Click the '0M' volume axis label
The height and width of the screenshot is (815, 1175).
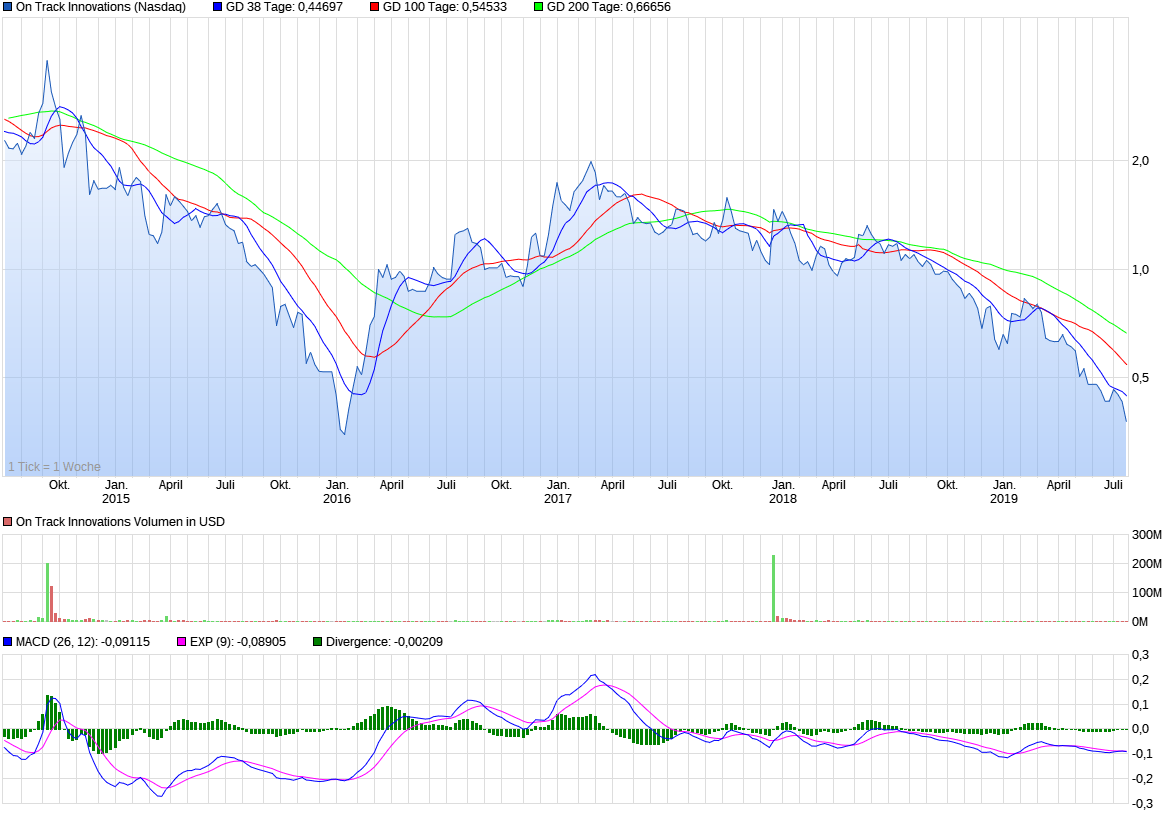tap(1140, 621)
